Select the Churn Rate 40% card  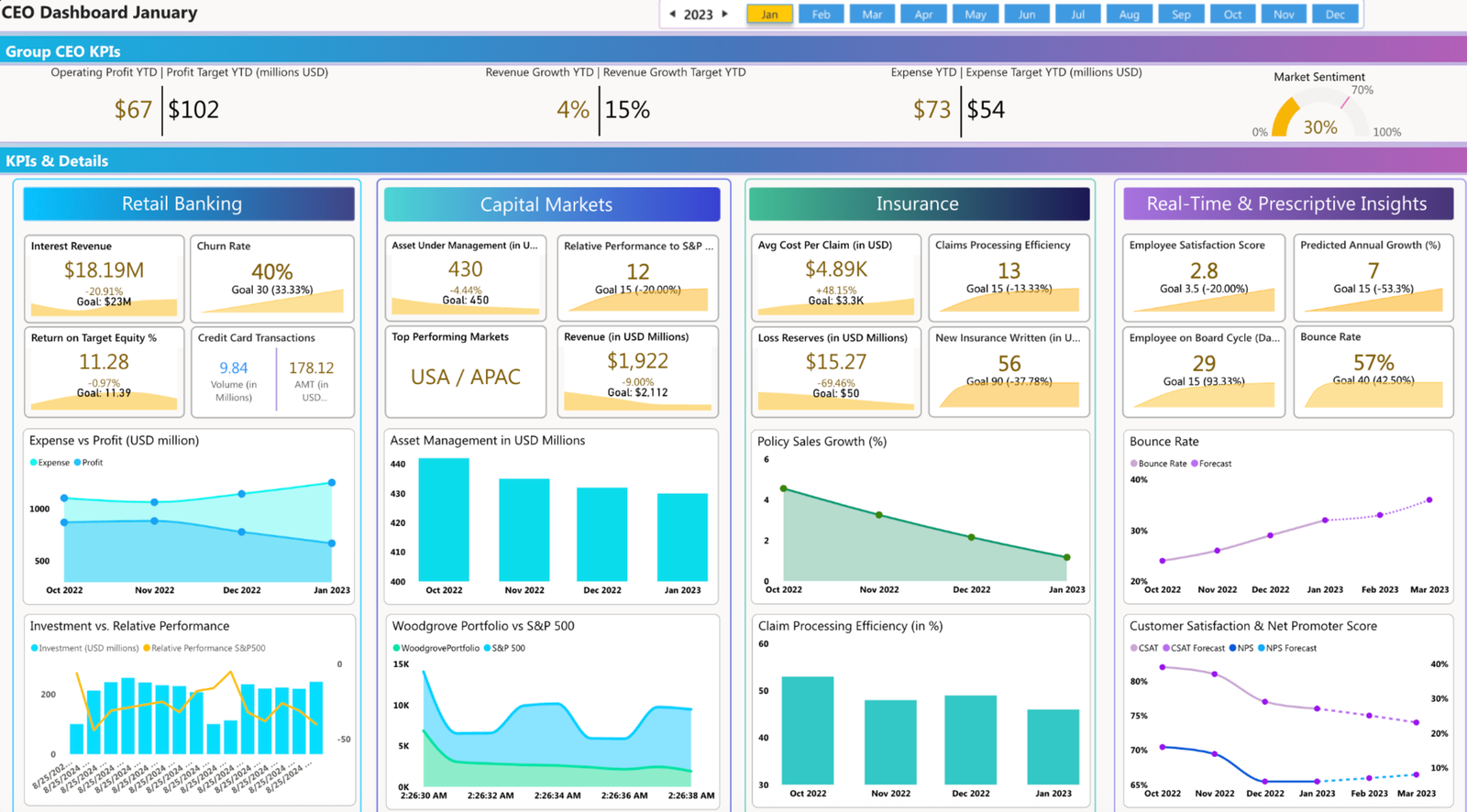point(272,279)
